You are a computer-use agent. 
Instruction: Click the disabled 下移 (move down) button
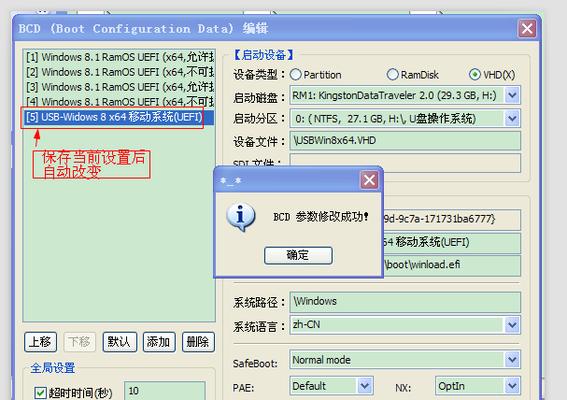pos(80,342)
